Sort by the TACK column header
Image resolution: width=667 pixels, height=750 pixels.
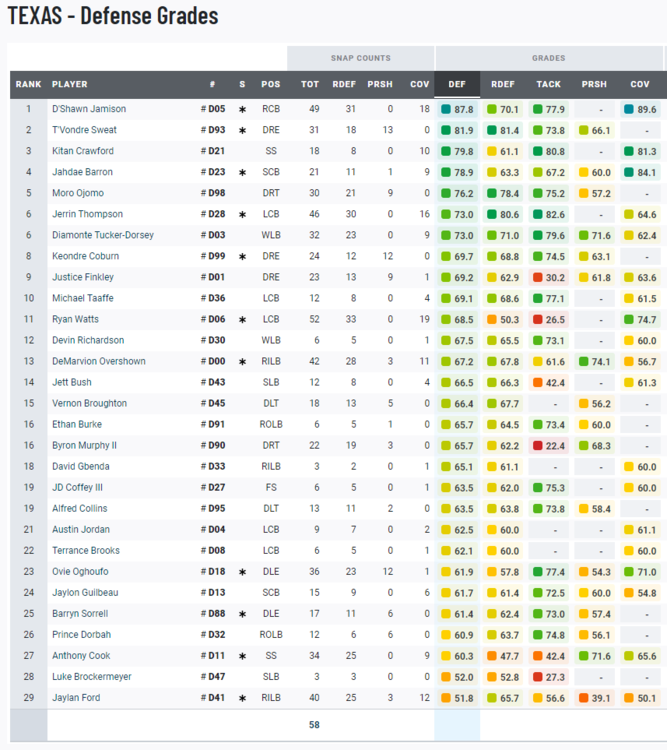[x=548, y=85]
